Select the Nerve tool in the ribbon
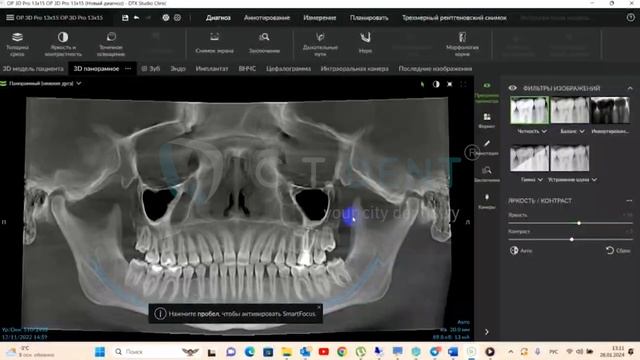Screen dimensions: 640x360 pyautogui.click(x=365, y=44)
